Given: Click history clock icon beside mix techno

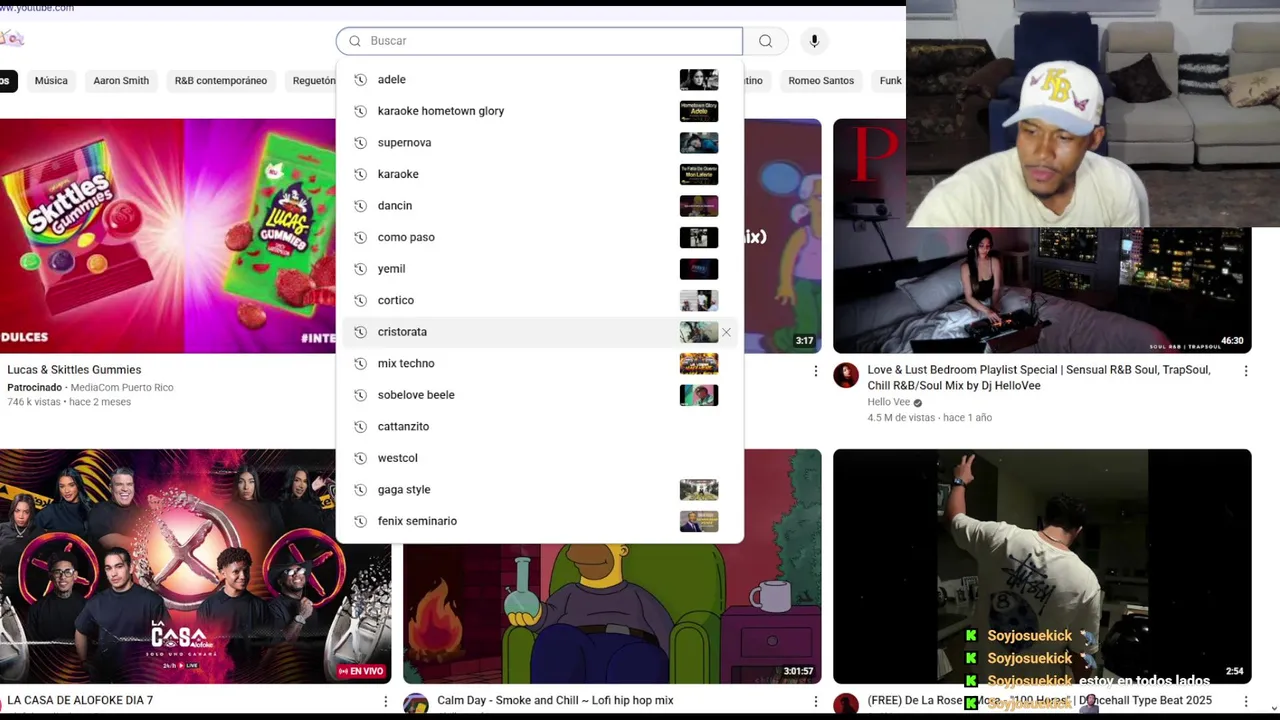Looking at the screenshot, I should 360,363.
